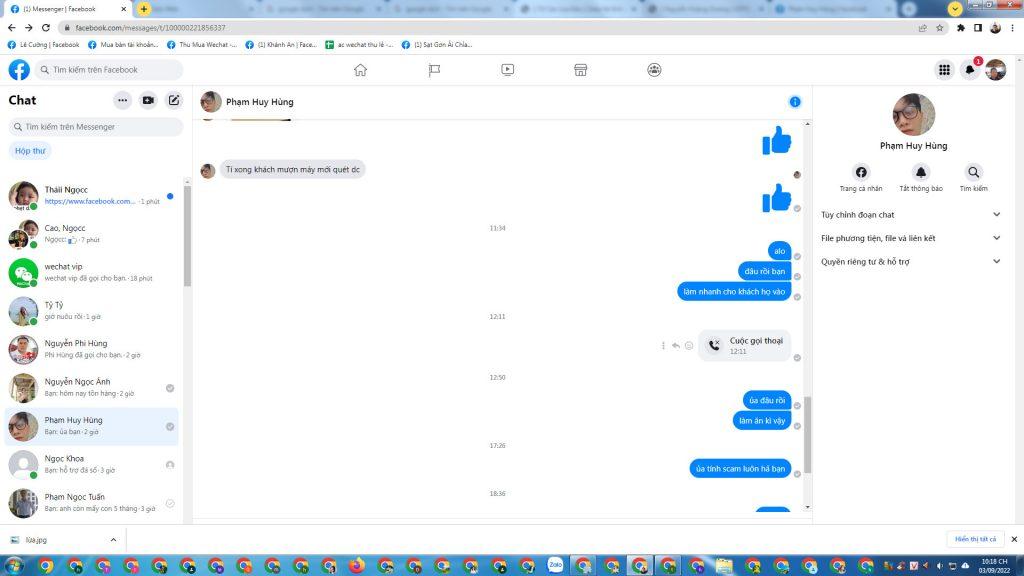Click the chat messages vertical scrollbar
The height and width of the screenshot is (576, 1024).
[808, 435]
